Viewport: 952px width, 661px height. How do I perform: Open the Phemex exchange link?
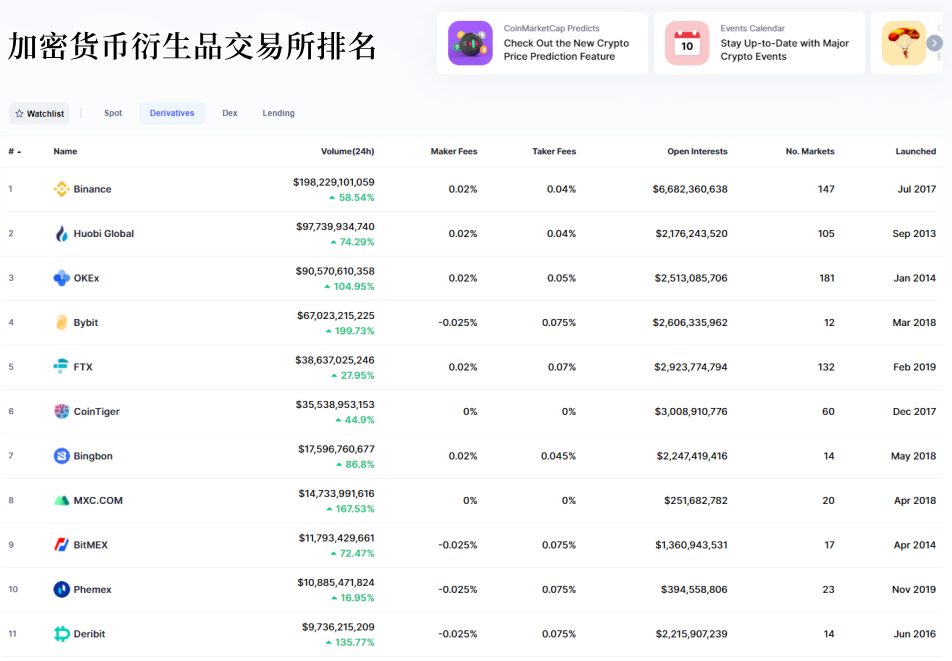click(x=92, y=589)
